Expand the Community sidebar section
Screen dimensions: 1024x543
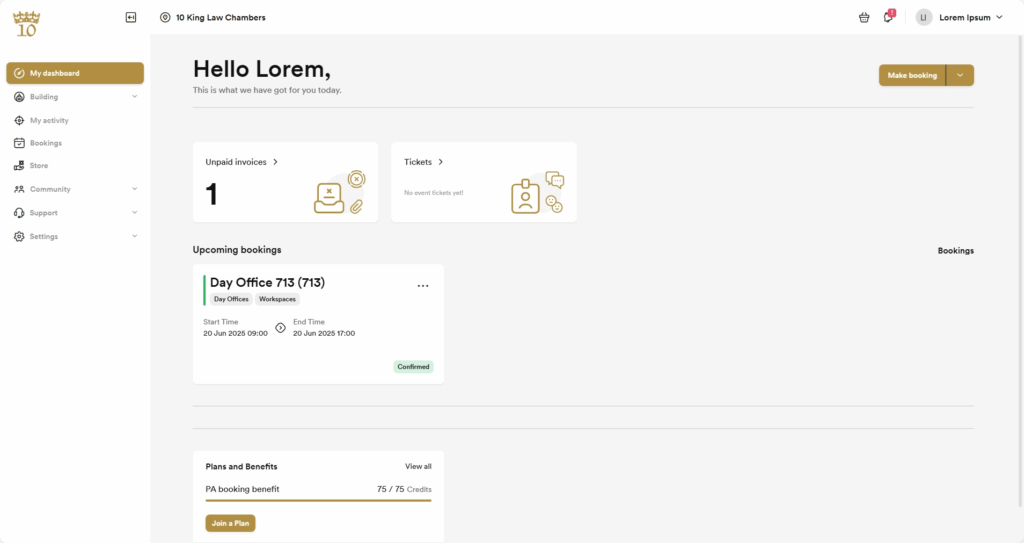pos(75,189)
